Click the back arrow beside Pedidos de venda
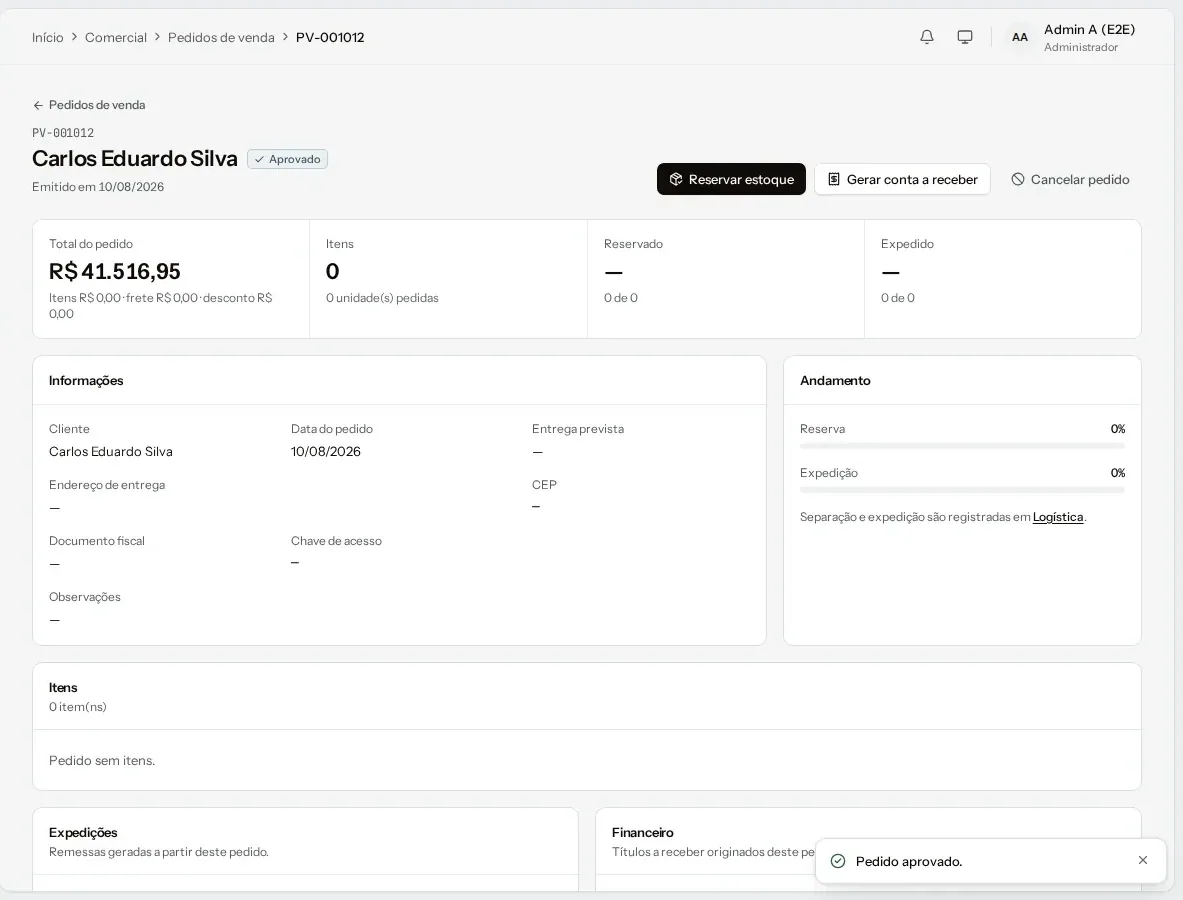The width and height of the screenshot is (1183, 900). coord(38,106)
